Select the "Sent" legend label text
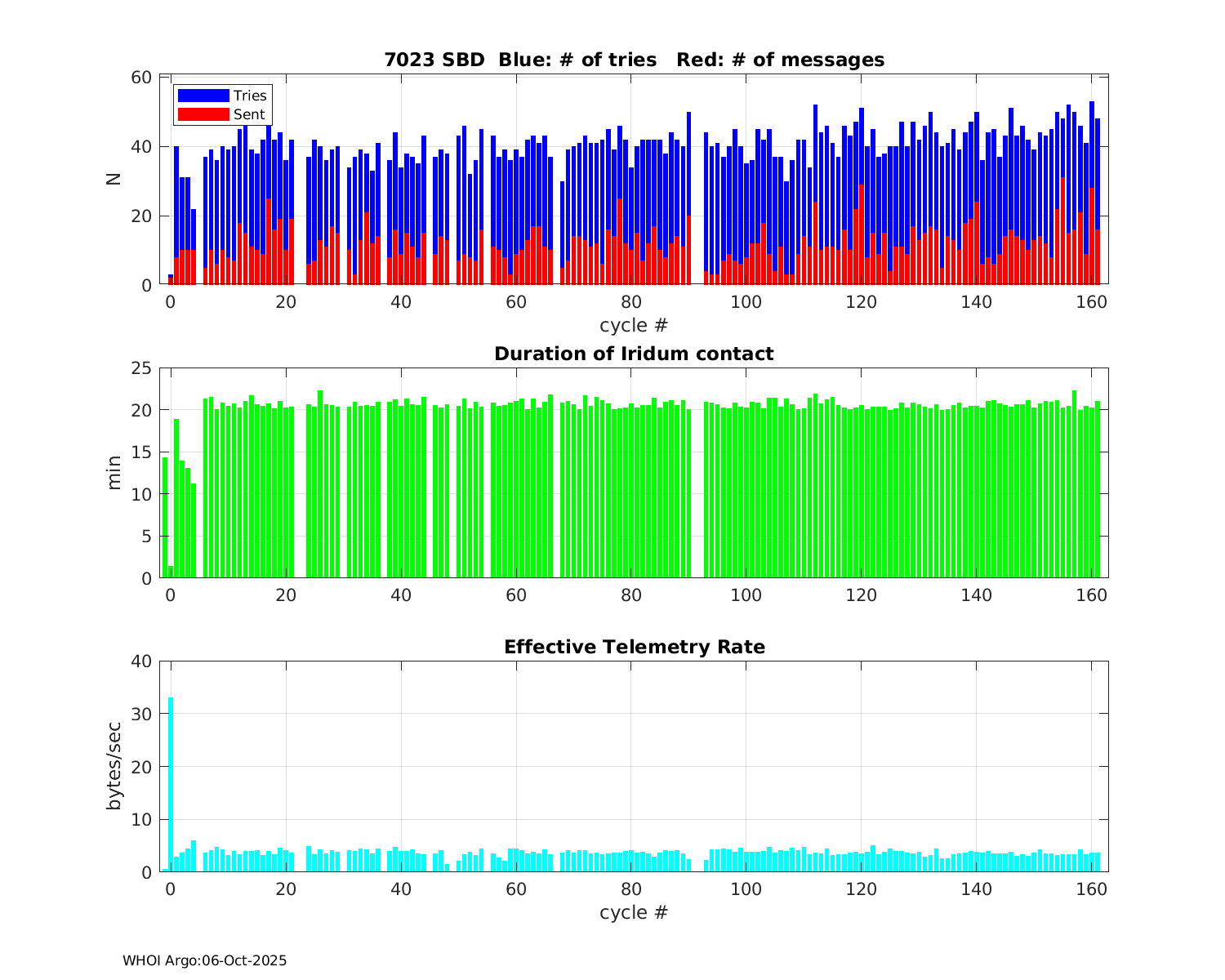The width and height of the screenshot is (1225, 980). [x=249, y=115]
